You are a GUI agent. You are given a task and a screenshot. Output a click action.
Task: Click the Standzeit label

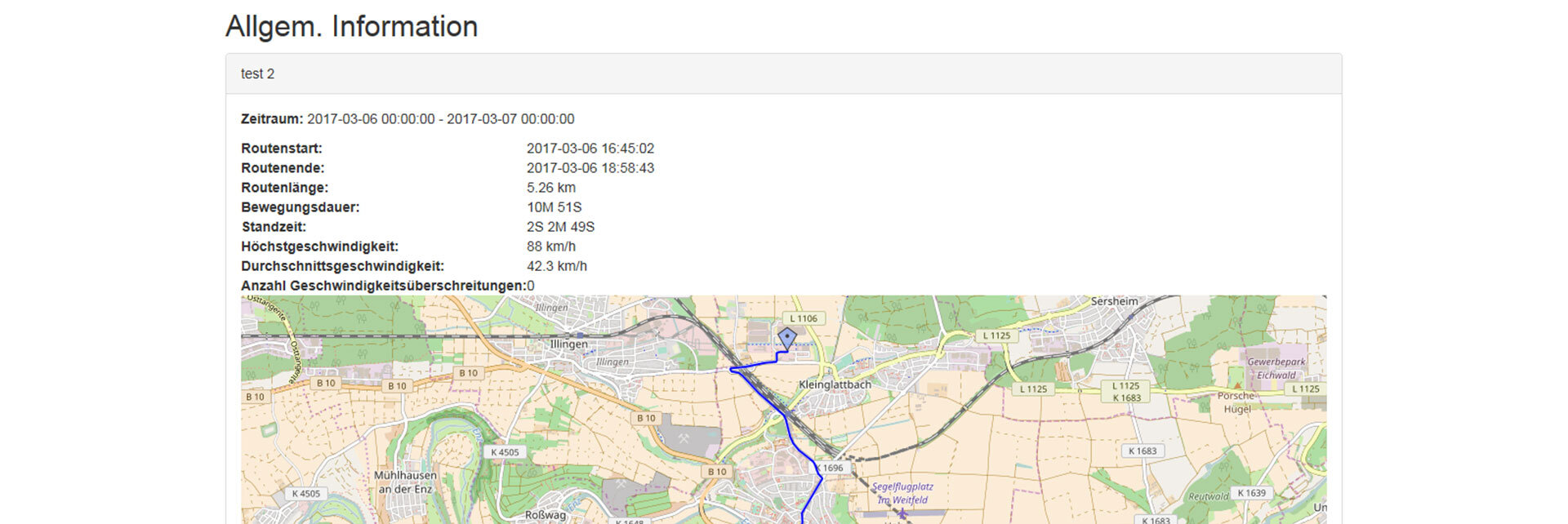pyautogui.click(x=274, y=227)
